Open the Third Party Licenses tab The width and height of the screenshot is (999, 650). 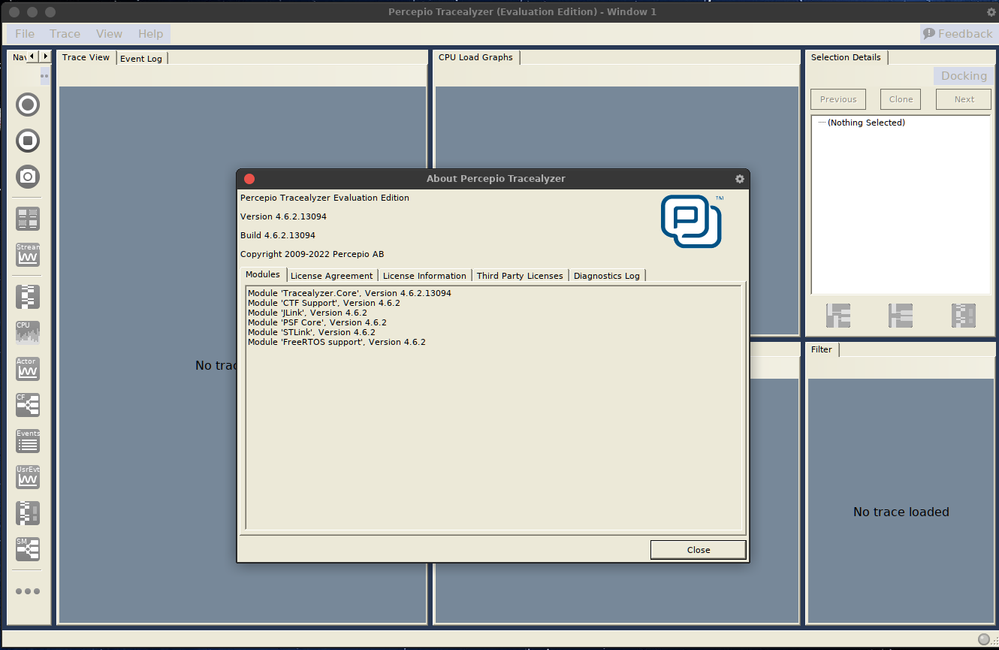click(520, 276)
